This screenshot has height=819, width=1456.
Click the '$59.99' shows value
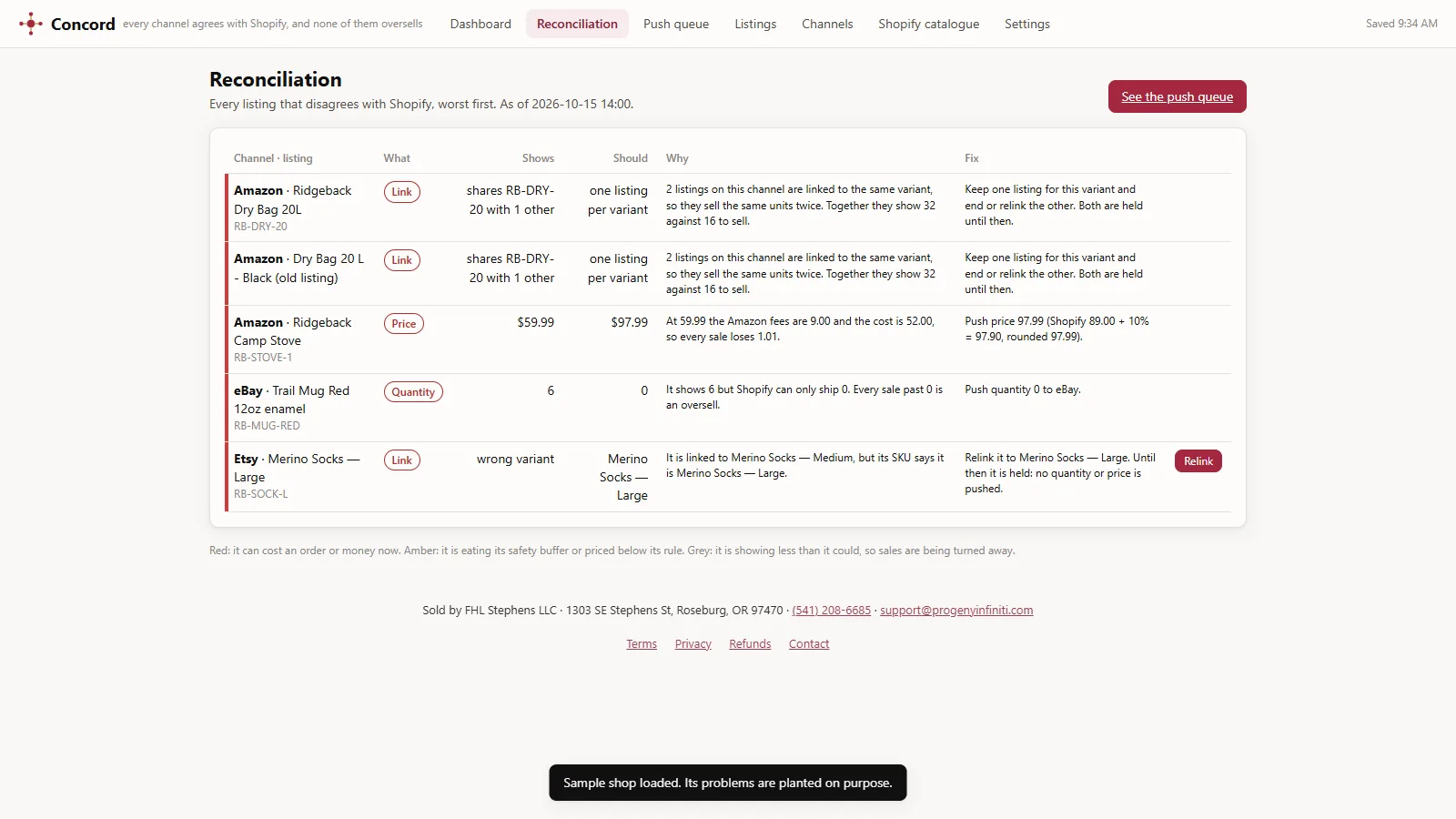click(535, 322)
